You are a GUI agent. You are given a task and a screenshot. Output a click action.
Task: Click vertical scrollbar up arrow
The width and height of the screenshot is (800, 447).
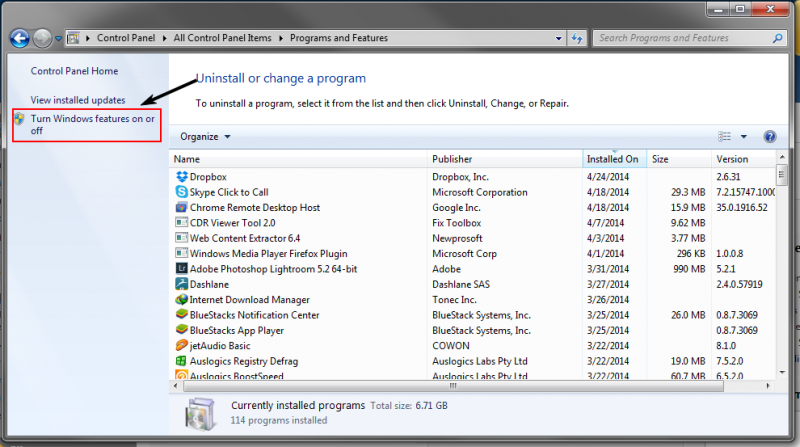coord(782,156)
